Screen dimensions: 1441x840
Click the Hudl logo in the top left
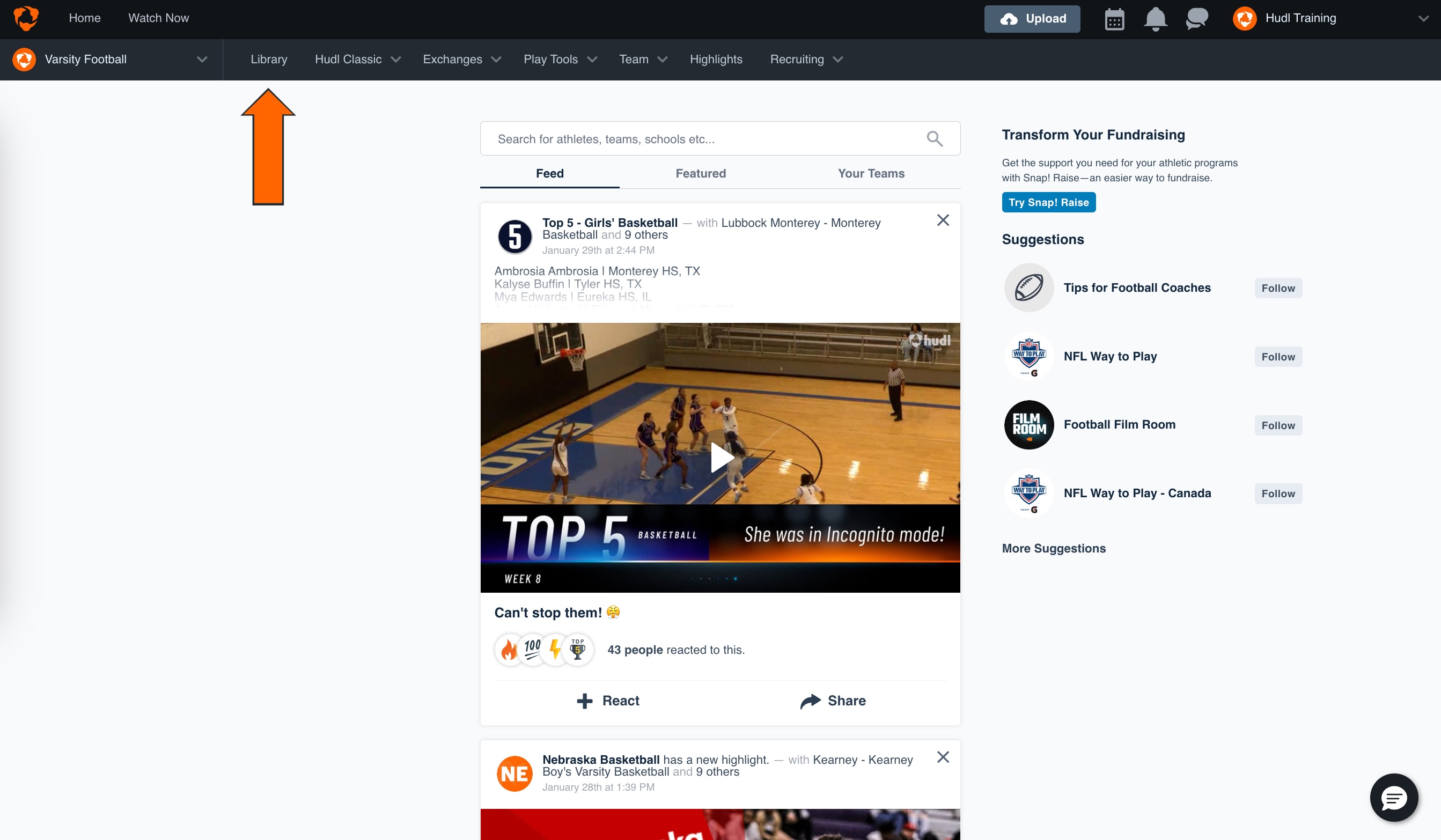pos(26,18)
